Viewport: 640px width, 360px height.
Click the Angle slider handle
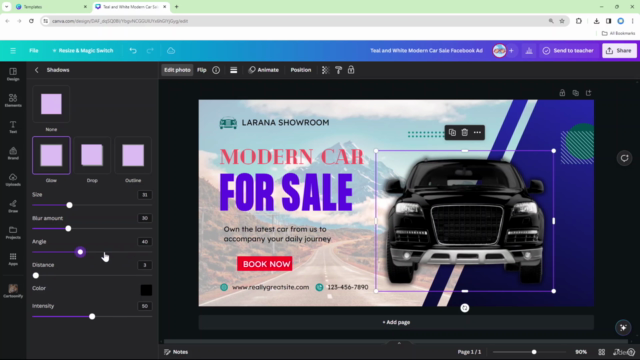click(x=80, y=252)
